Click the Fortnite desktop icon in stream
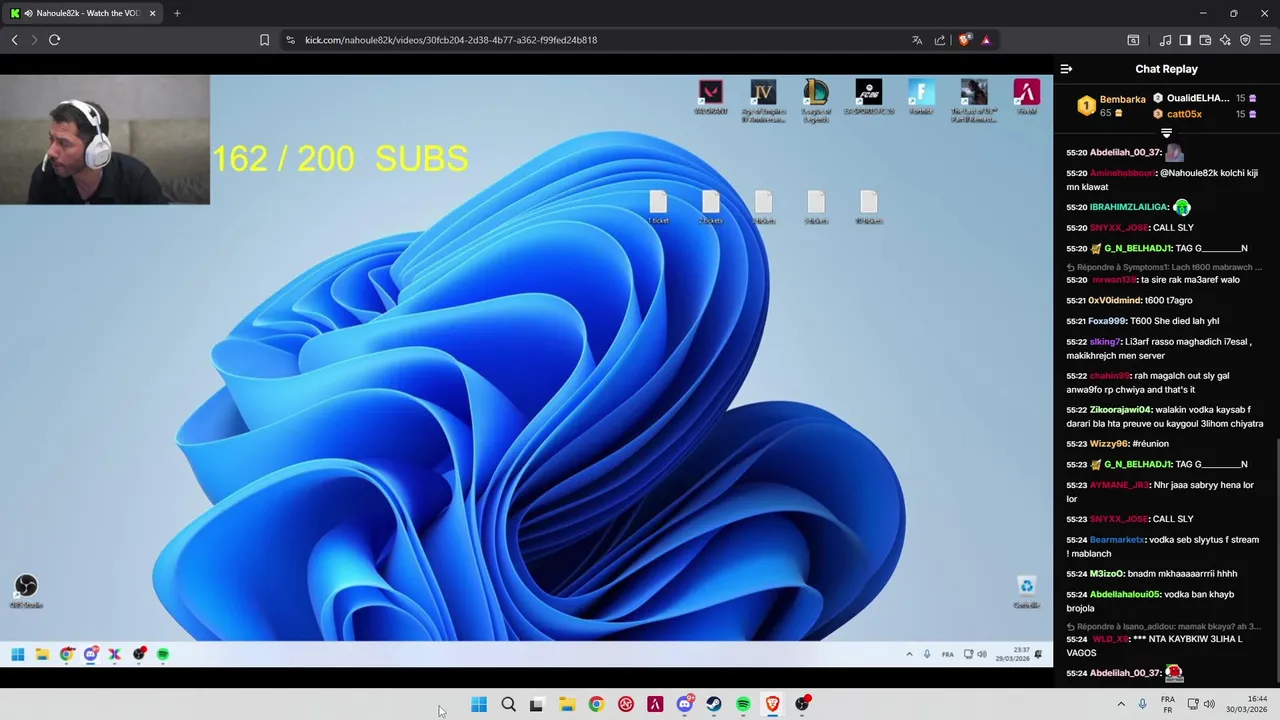The width and height of the screenshot is (1280, 720). 921,97
